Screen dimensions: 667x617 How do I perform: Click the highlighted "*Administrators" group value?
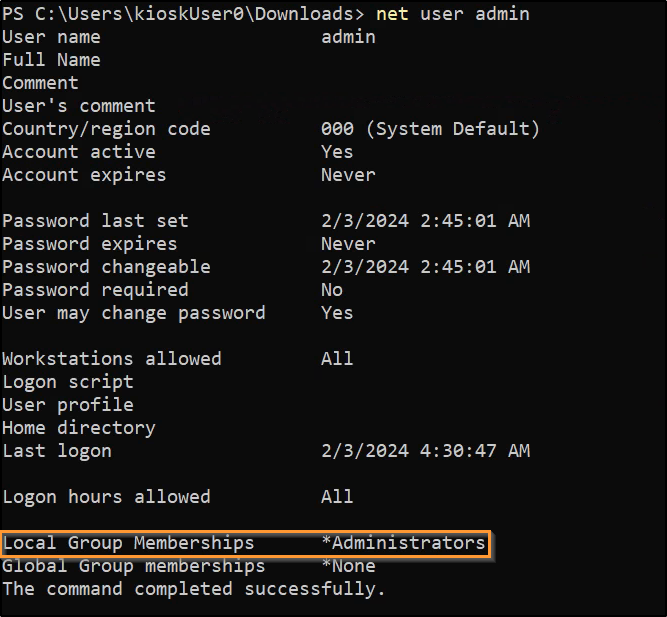pos(403,543)
